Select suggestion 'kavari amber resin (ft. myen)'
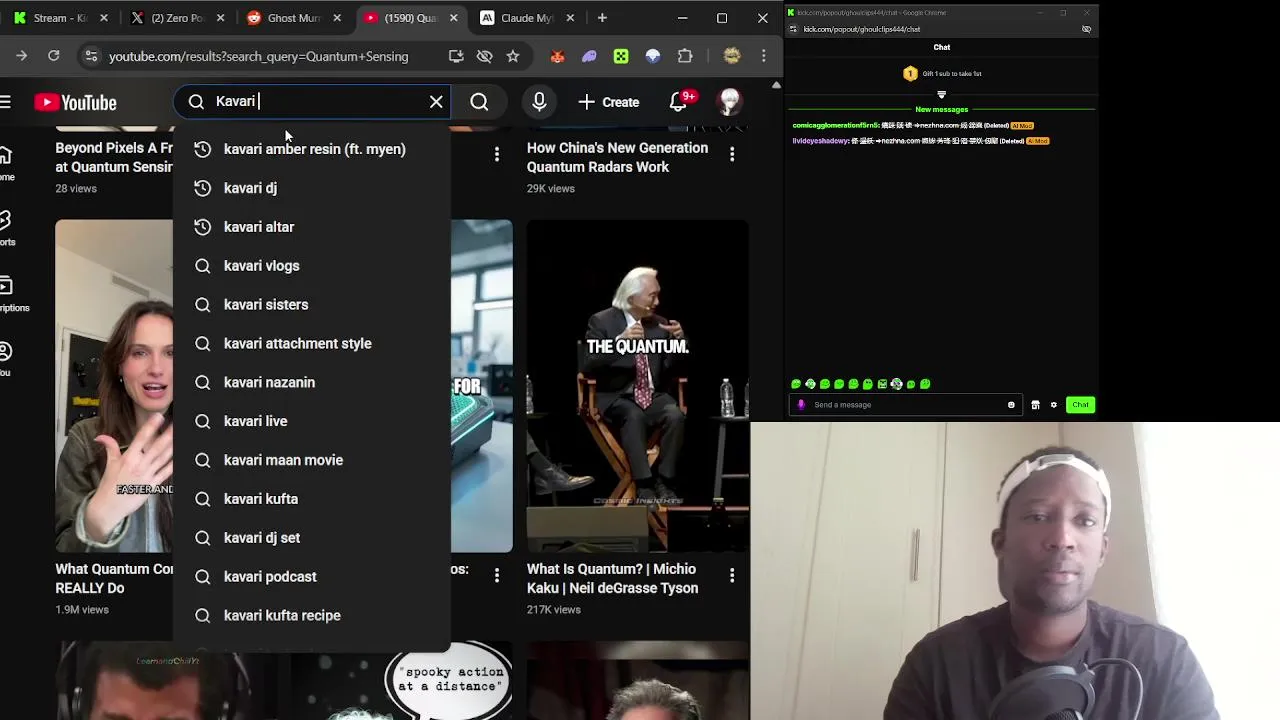 [312, 149]
